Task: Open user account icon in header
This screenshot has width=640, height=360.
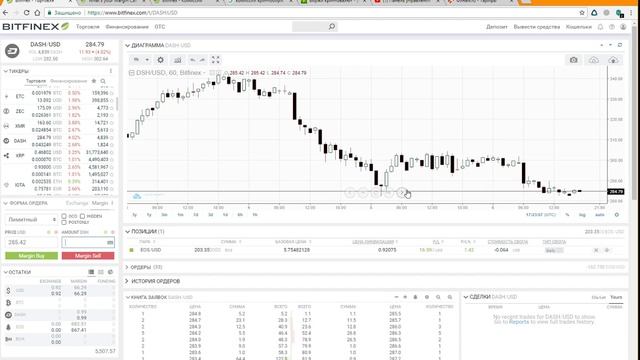Action: point(623,27)
